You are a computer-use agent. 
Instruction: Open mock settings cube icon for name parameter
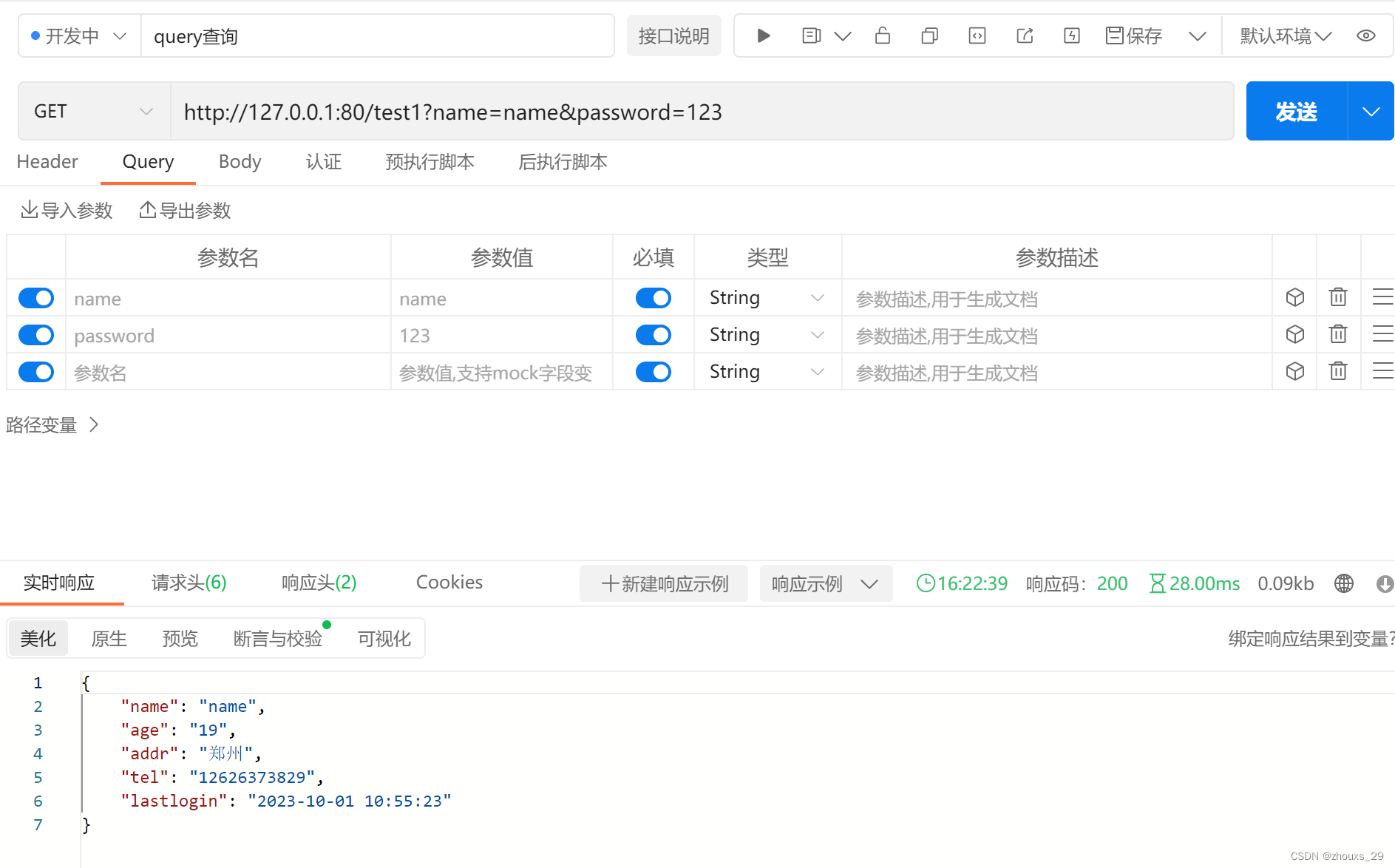pos(1294,297)
